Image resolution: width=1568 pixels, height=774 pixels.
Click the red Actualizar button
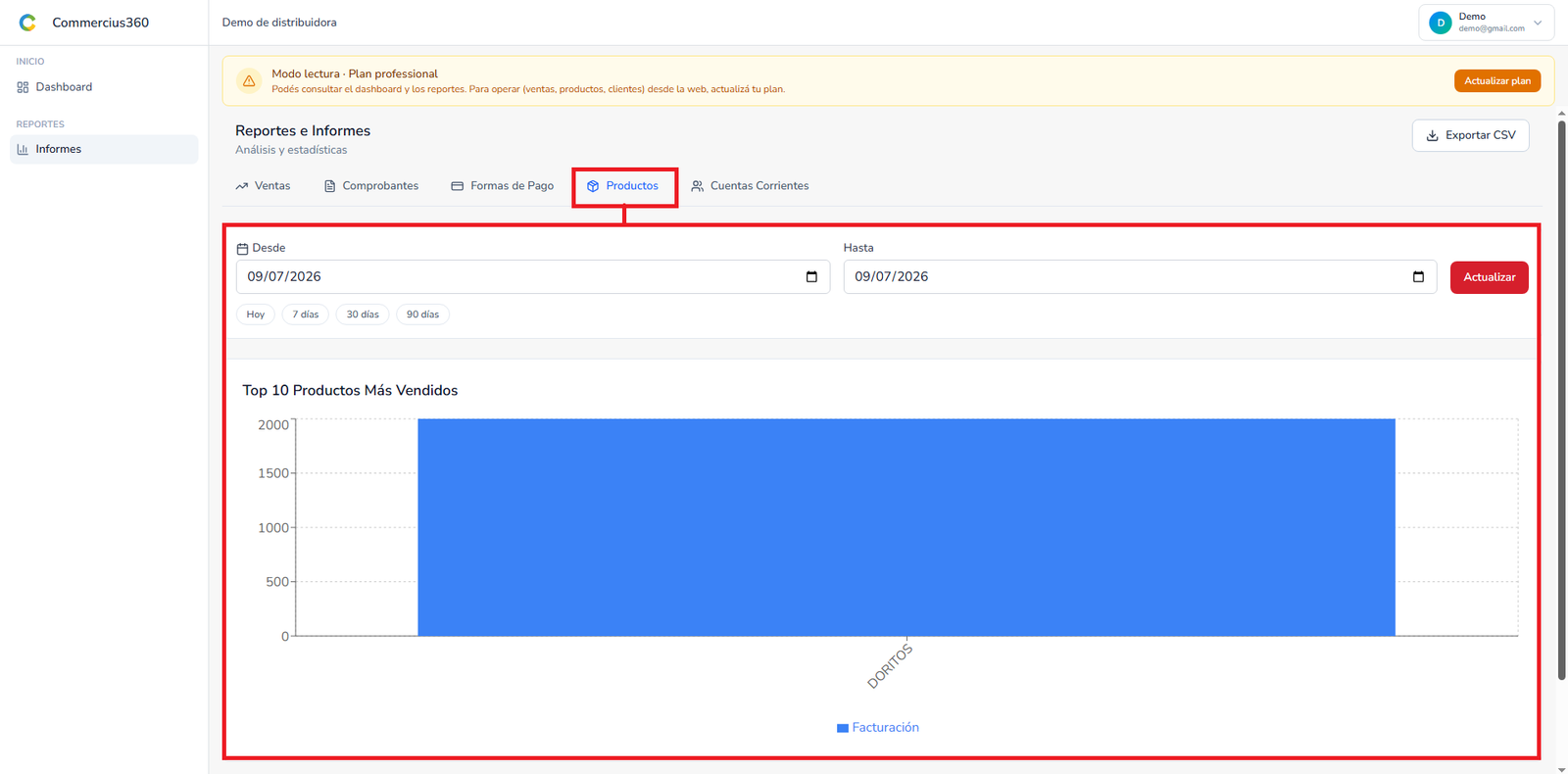tap(1489, 277)
